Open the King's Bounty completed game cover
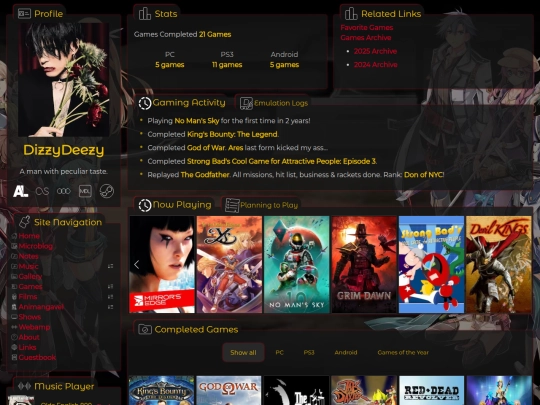The height and width of the screenshot is (405, 540). [x=162, y=391]
